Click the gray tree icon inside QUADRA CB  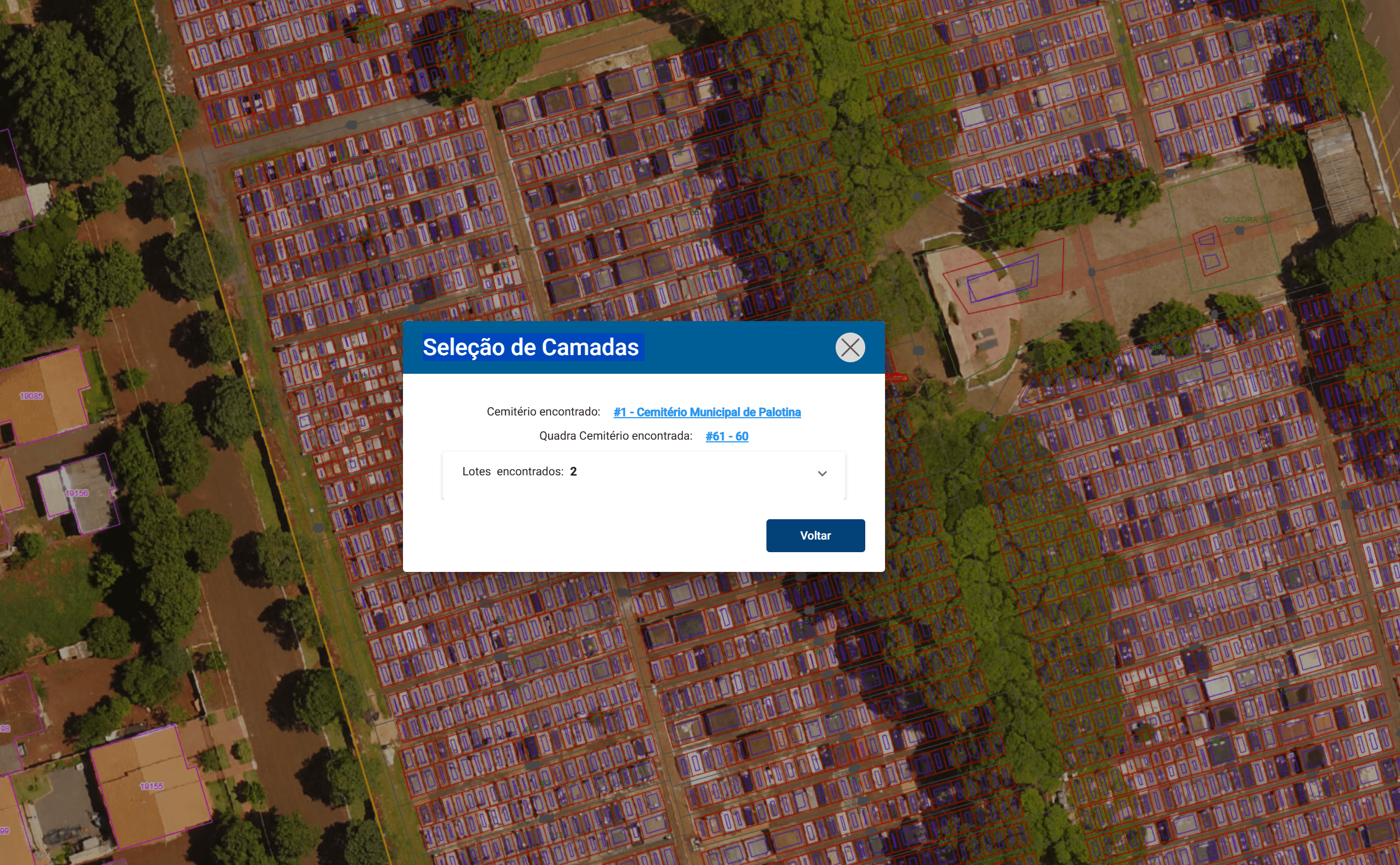tap(1240, 232)
